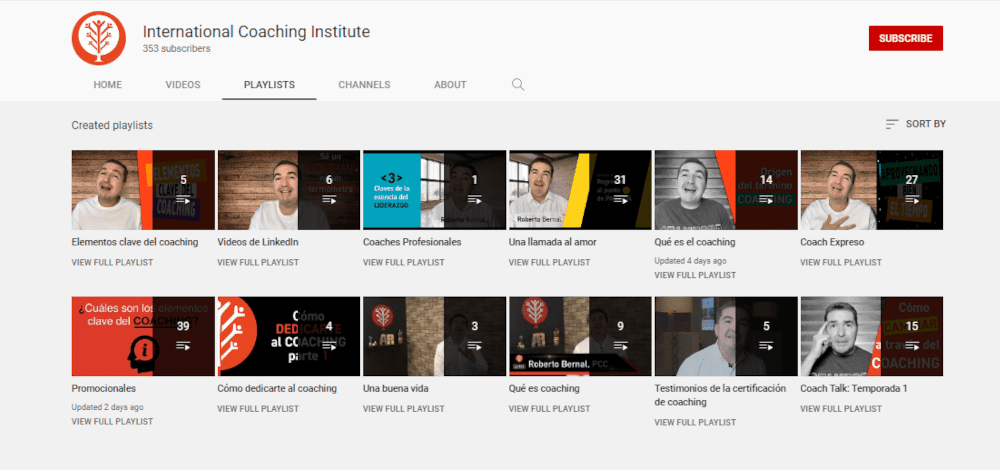Open the Sort By dropdown
Screen dimensions: 1000x470
point(916,124)
